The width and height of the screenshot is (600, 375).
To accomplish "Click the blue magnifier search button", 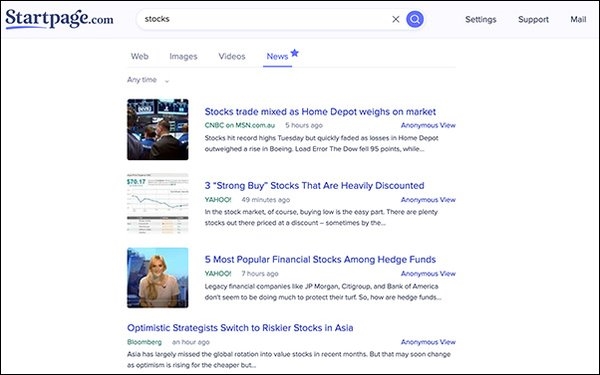I will [x=415, y=19].
